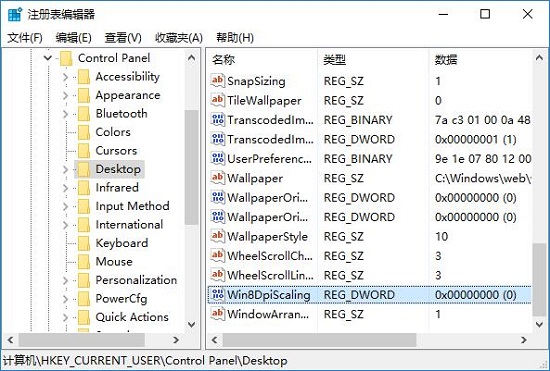
Task: Expand the Bluetooth key
Action: pyautogui.click(x=66, y=114)
